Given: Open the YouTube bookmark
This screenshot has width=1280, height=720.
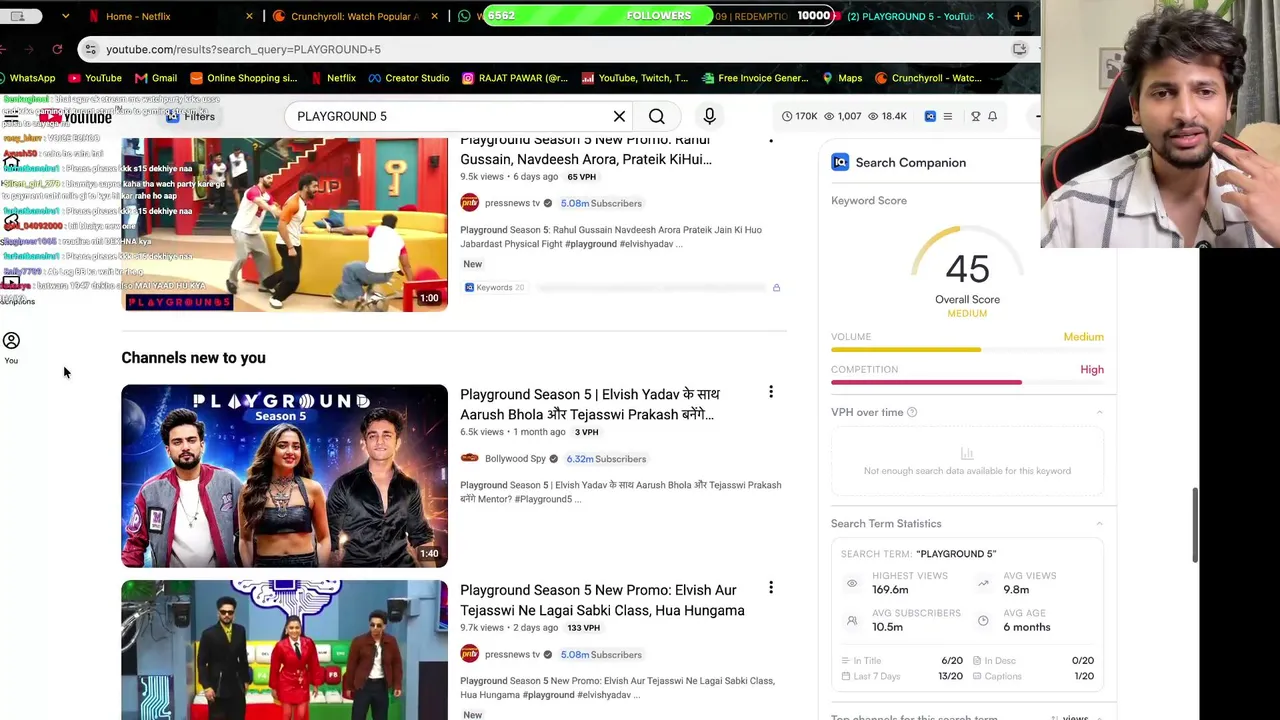Looking at the screenshot, I should coord(95,78).
